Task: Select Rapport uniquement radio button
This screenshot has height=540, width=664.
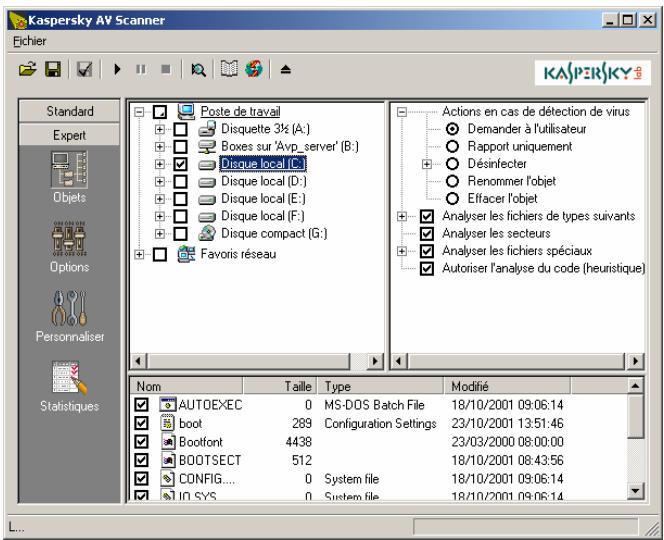Action: click(x=452, y=147)
